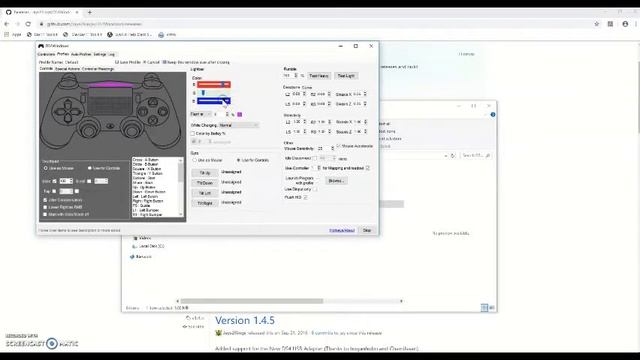This screenshot has width=640, height=360.
Task: Select the D-pad Up on controller image
Action: coord(68,103)
